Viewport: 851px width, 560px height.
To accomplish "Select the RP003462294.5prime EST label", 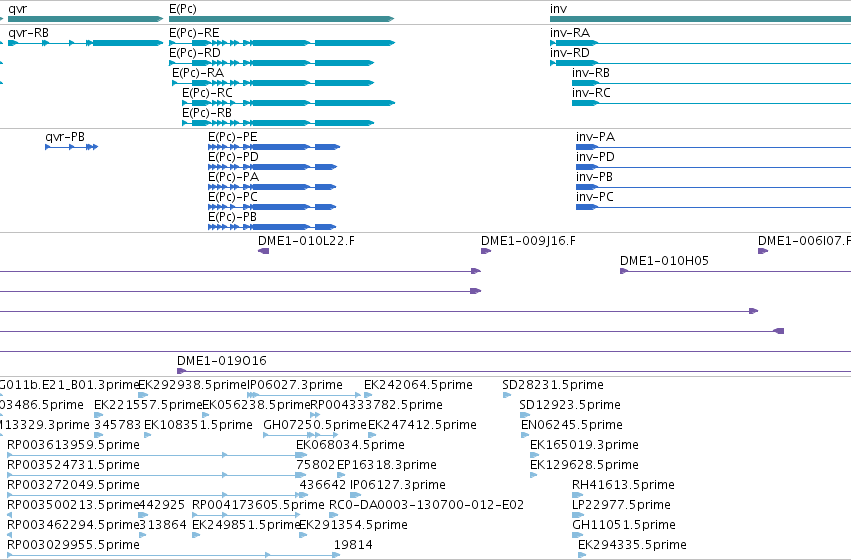I will [x=73, y=525].
